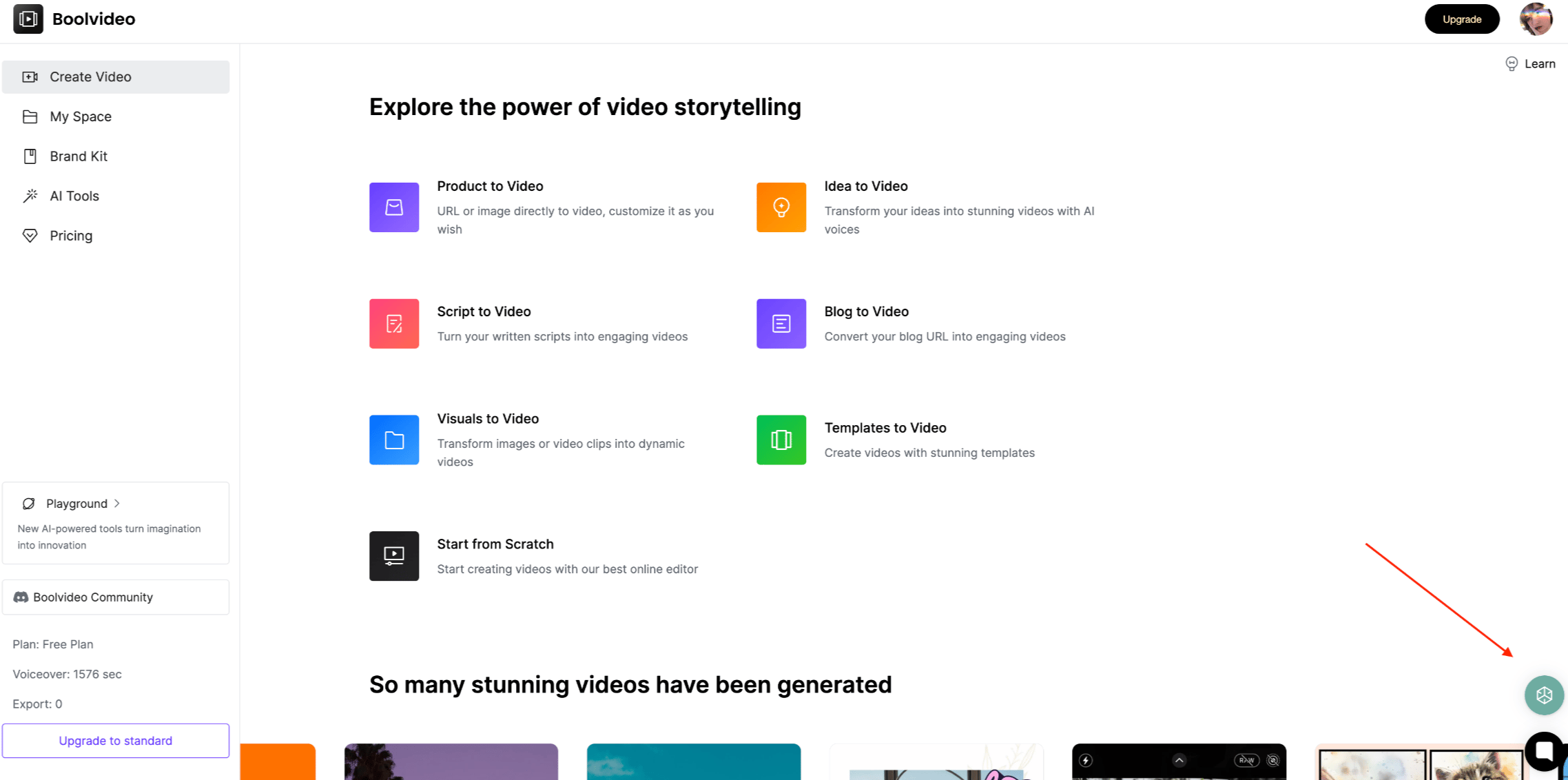This screenshot has height=780, width=1568.
Task: Click the 'Explore the power of video storytelling' heading
Action: pyautogui.click(x=585, y=107)
